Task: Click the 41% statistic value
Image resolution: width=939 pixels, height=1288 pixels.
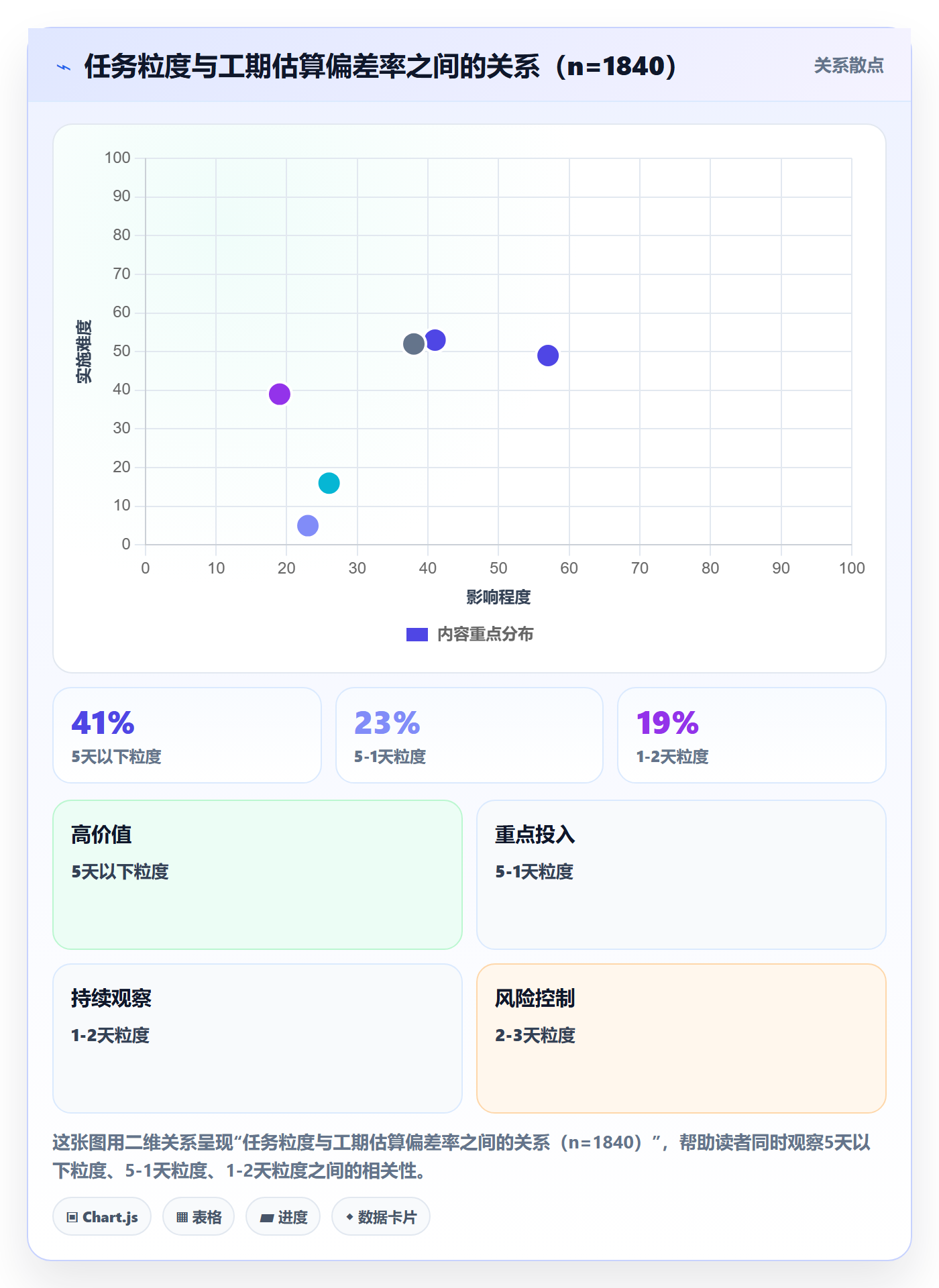Action: click(103, 723)
